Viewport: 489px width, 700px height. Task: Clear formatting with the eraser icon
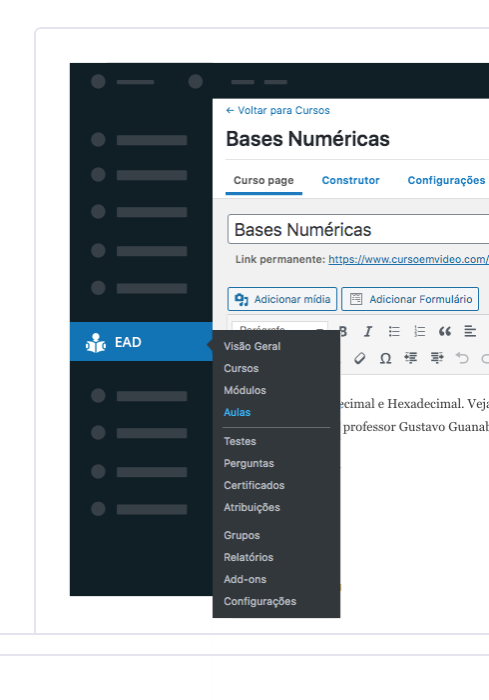click(360, 358)
